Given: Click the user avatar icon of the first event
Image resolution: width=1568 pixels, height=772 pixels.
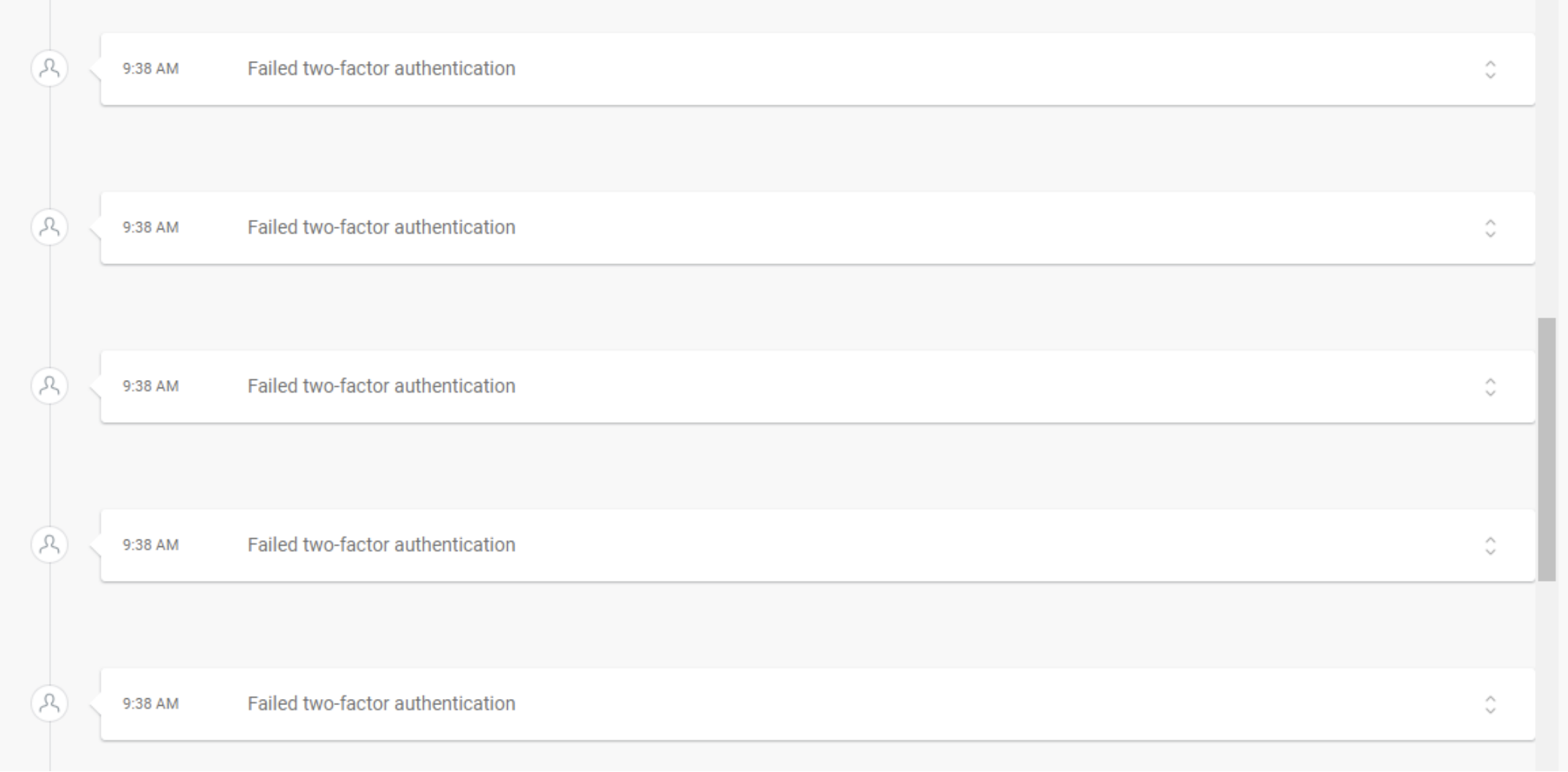Looking at the screenshot, I should 50,68.
